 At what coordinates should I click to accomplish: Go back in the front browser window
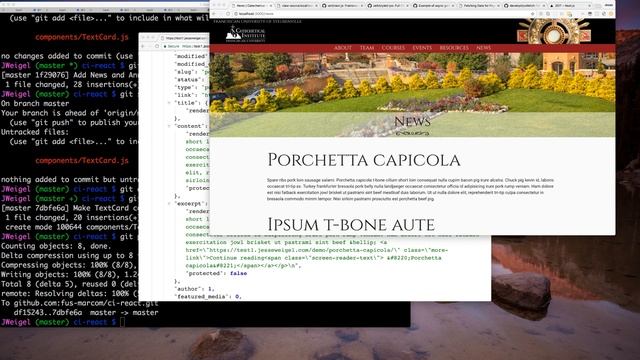(x=214, y=14)
